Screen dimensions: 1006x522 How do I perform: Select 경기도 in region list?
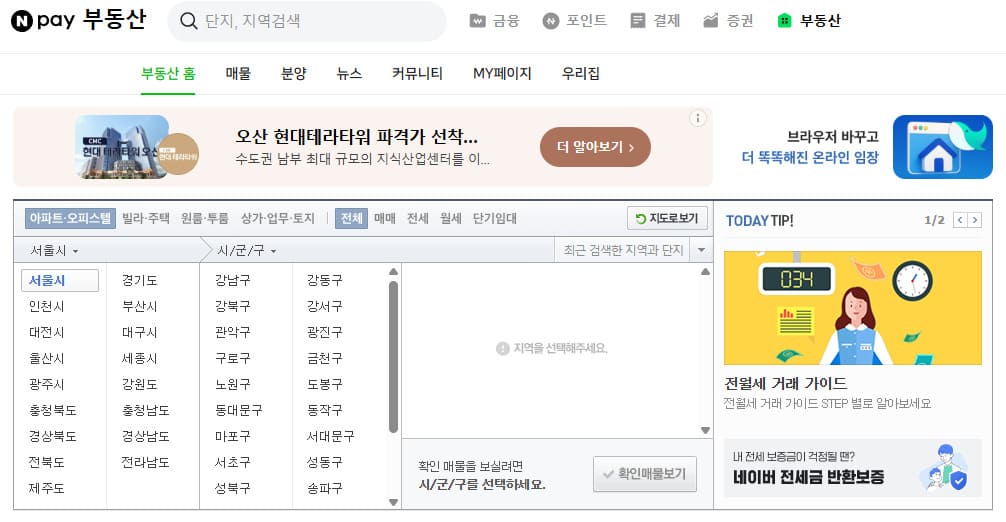pyautogui.click(x=140, y=280)
